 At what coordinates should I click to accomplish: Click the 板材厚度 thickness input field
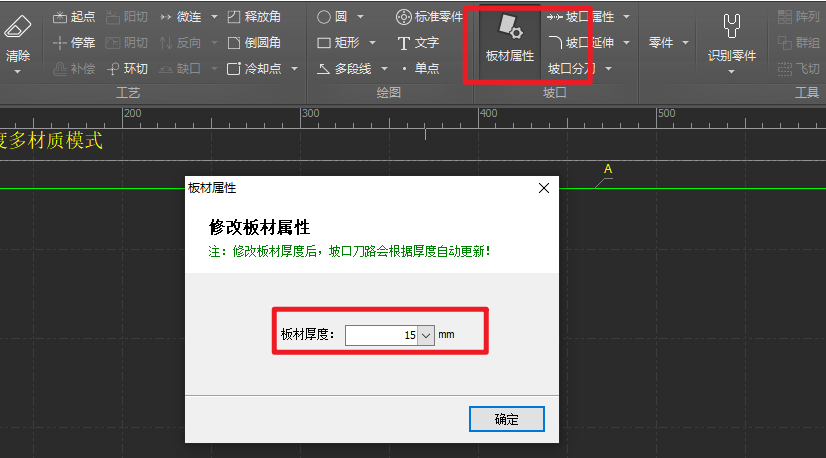point(381,335)
